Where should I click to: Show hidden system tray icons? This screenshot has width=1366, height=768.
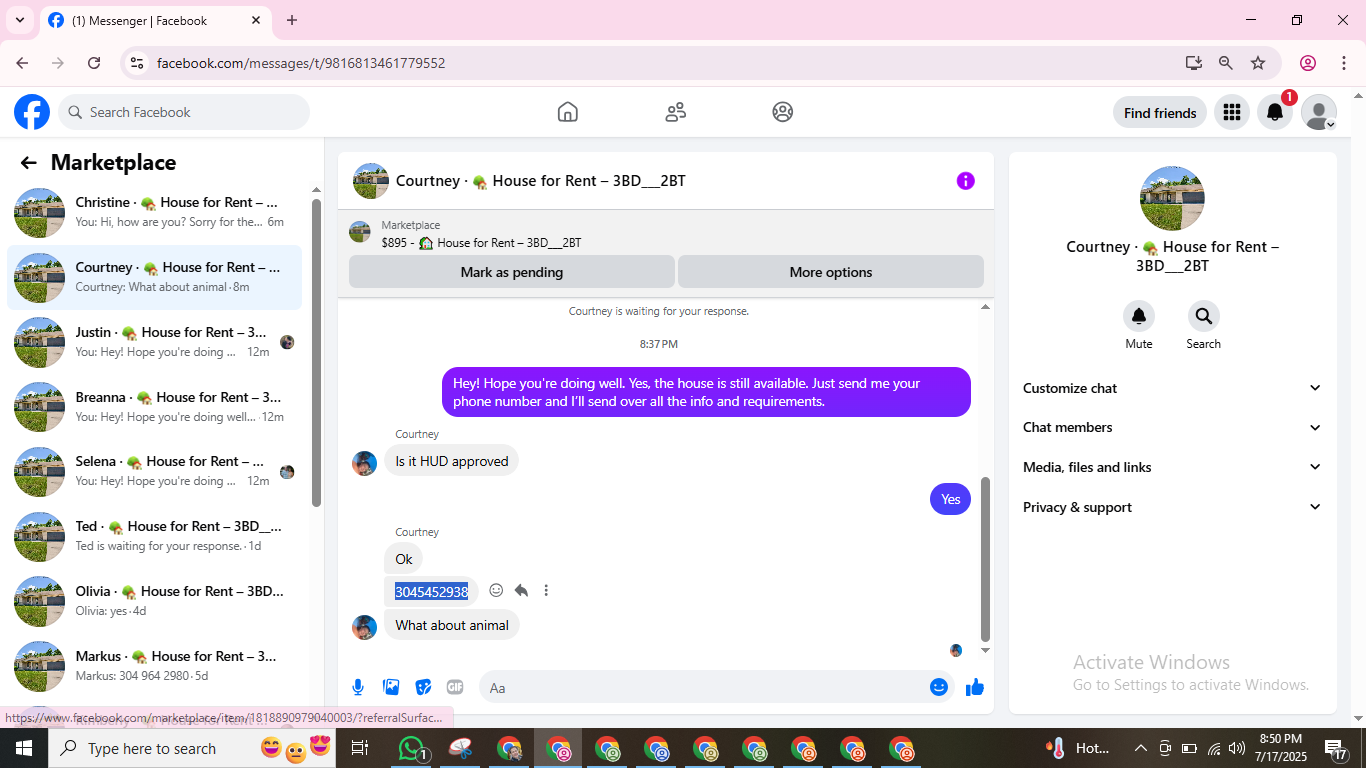tap(1140, 748)
